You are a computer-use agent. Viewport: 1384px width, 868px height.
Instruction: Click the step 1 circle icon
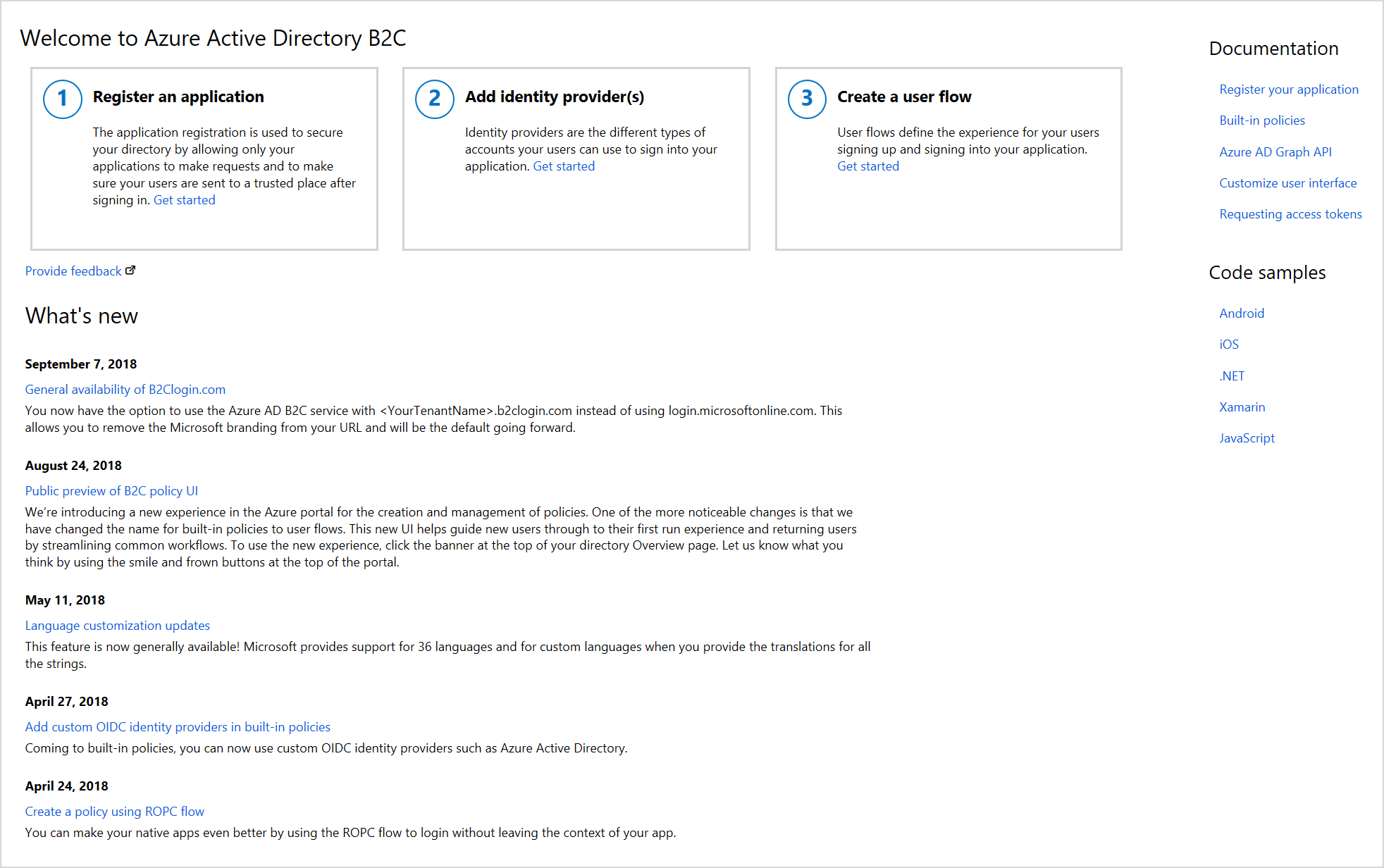point(63,99)
